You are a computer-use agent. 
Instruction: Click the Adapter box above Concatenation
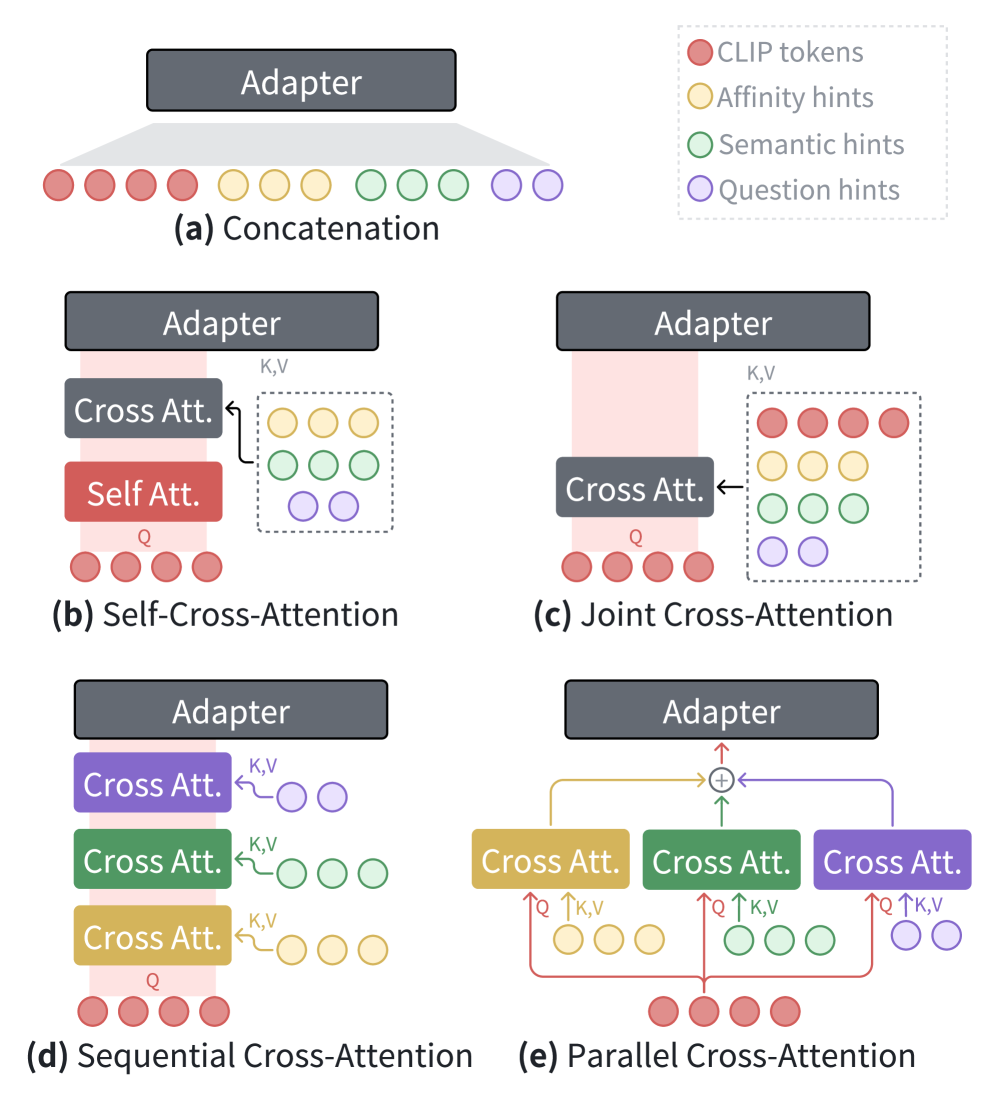(x=301, y=81)
